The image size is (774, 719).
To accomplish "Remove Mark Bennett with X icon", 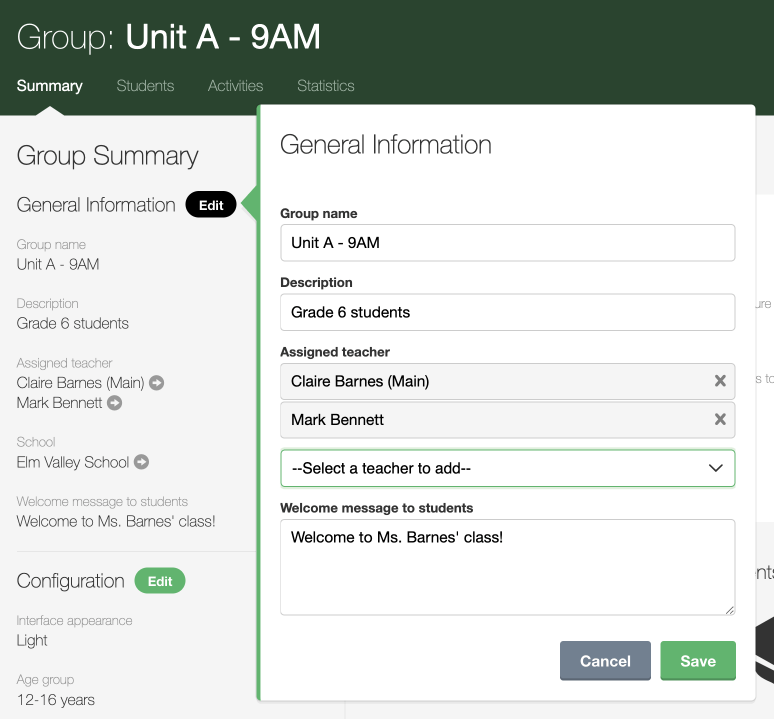I will click(719, 420).
